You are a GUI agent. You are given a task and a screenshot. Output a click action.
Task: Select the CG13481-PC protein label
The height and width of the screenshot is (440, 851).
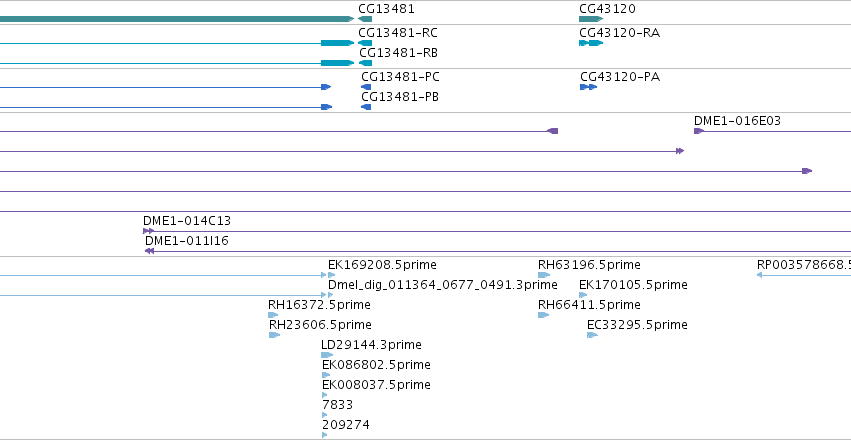pyautogui.click(x=401, y=77)
